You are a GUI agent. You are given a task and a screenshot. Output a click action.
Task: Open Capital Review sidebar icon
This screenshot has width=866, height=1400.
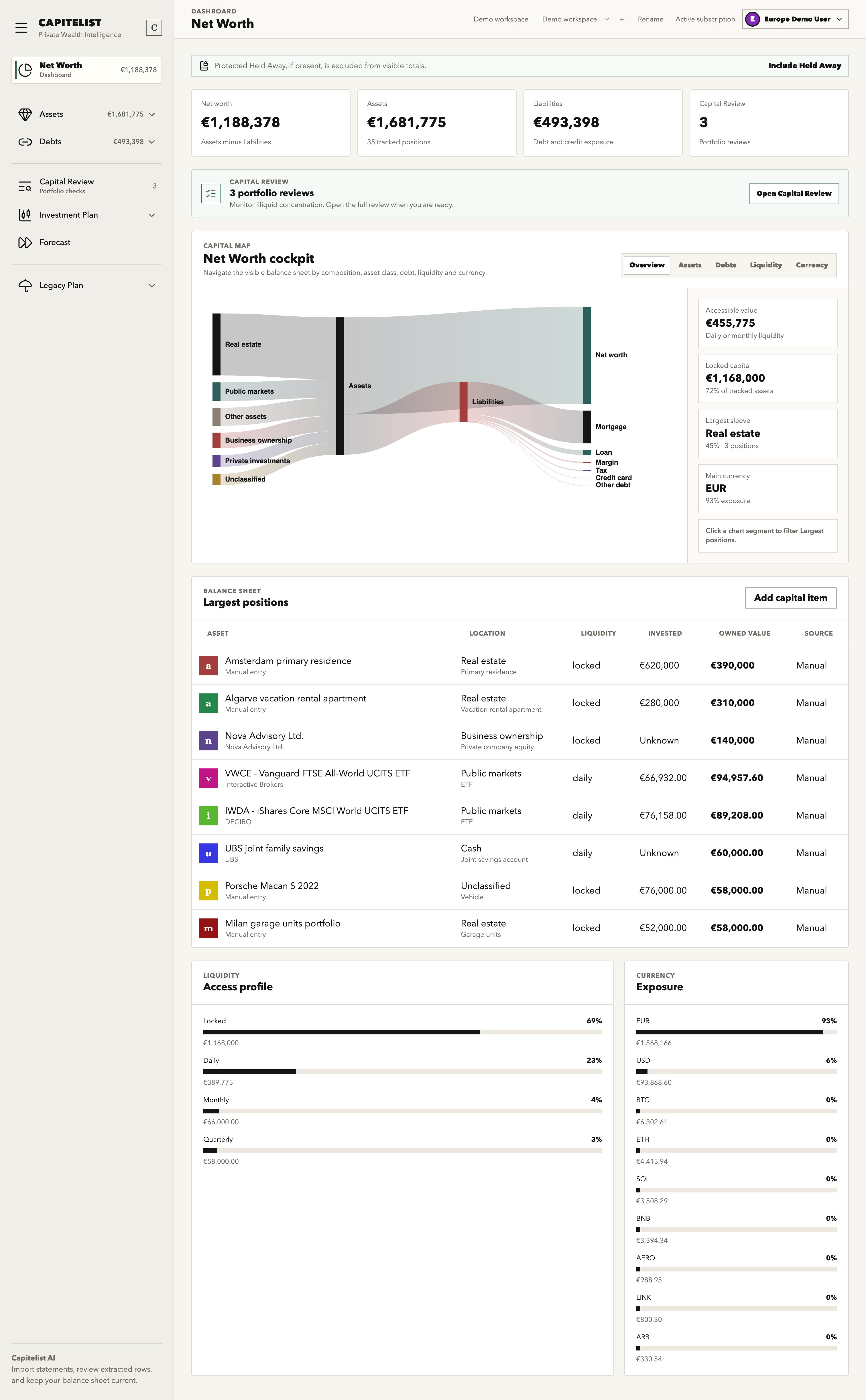[25, 186]
